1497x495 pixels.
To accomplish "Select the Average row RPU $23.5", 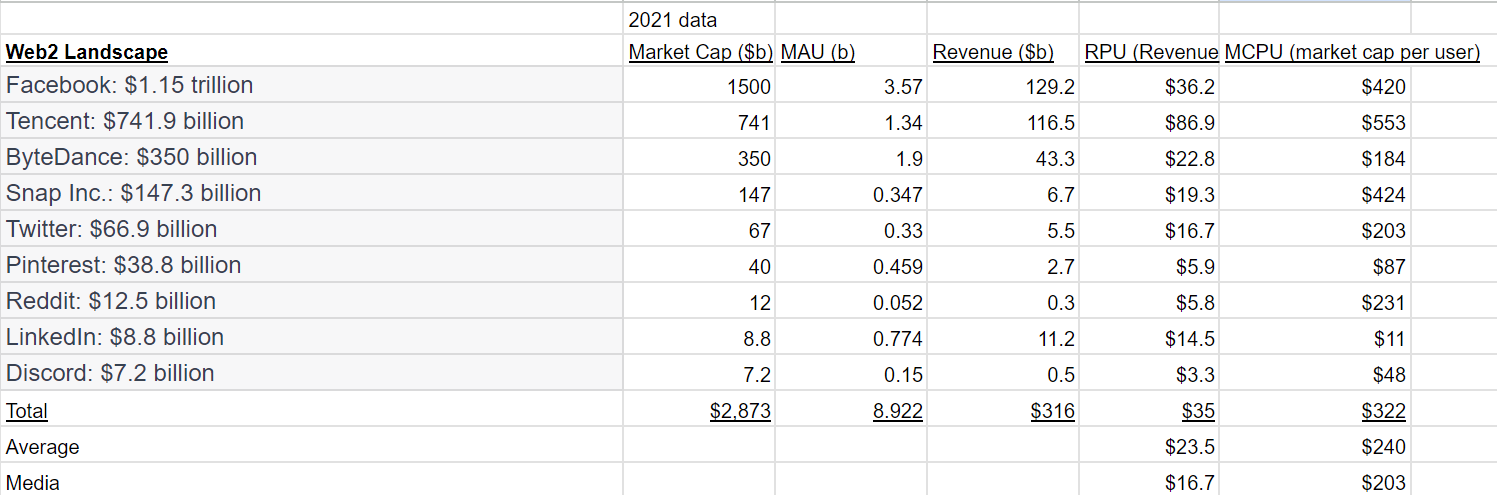I will tap(1190, 447).
